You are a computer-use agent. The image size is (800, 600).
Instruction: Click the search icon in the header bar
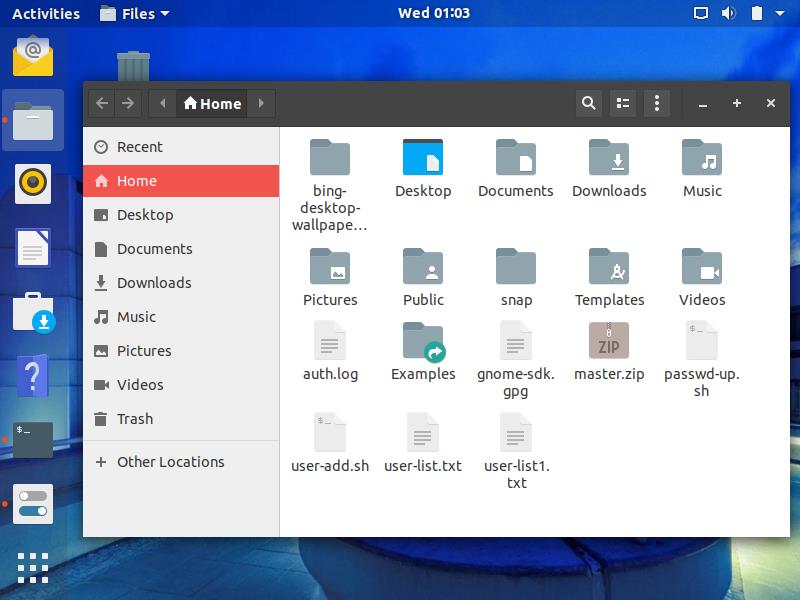point(589,104)
